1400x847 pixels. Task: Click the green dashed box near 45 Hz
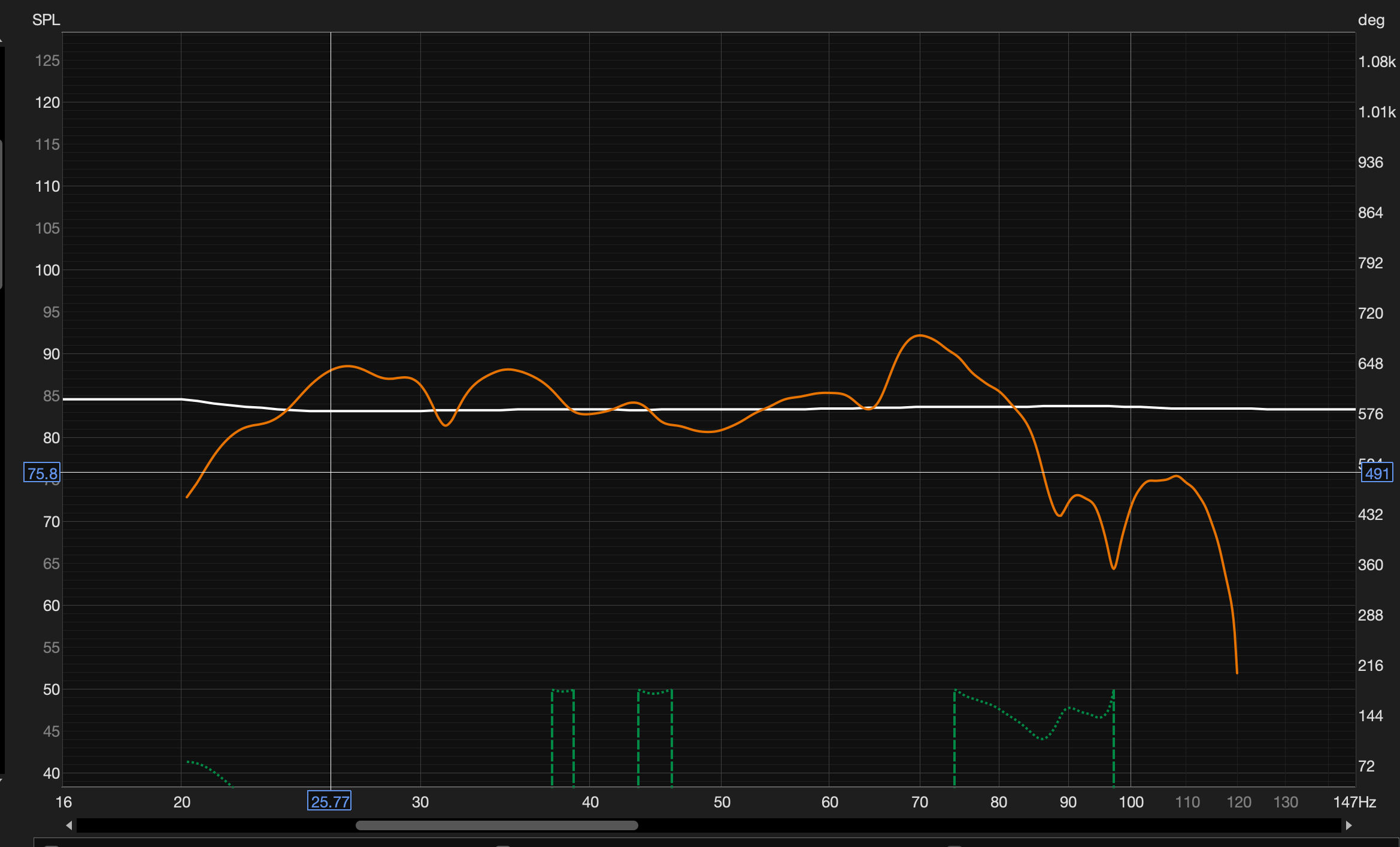(x=654, y=737)
